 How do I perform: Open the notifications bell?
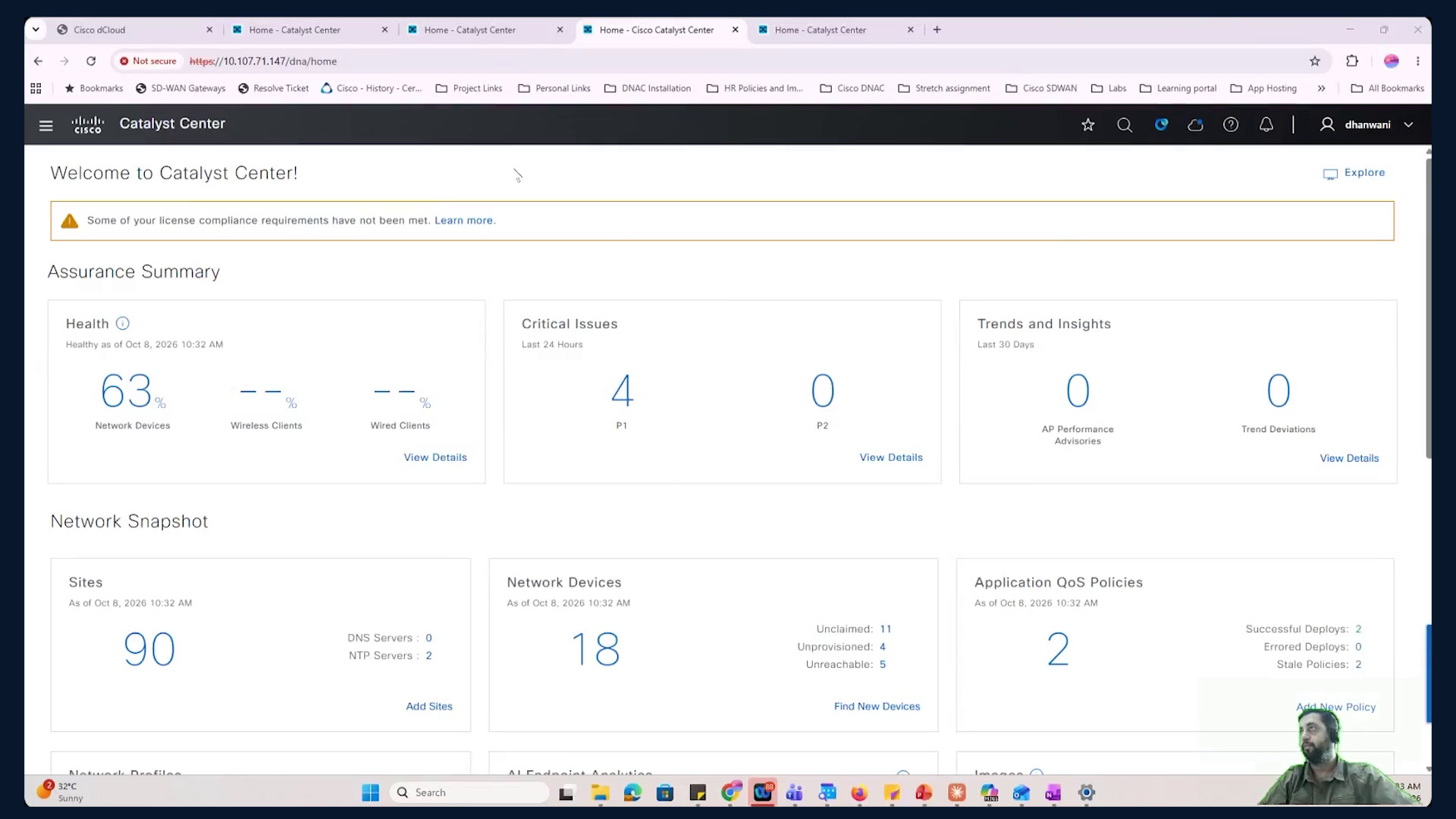click(1266, 124)
